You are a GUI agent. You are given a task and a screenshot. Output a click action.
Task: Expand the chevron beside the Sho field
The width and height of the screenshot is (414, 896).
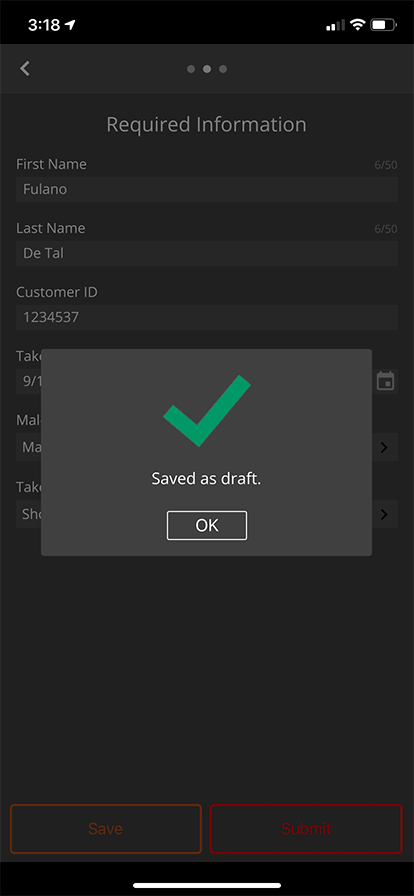[384, 514]
